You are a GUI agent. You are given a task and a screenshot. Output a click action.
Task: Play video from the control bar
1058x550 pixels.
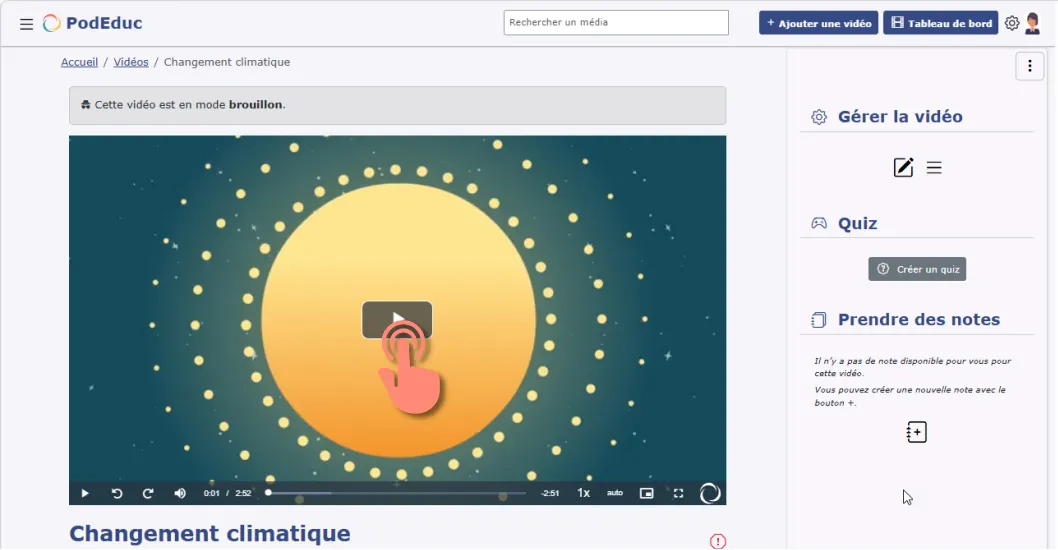point(85,493)
